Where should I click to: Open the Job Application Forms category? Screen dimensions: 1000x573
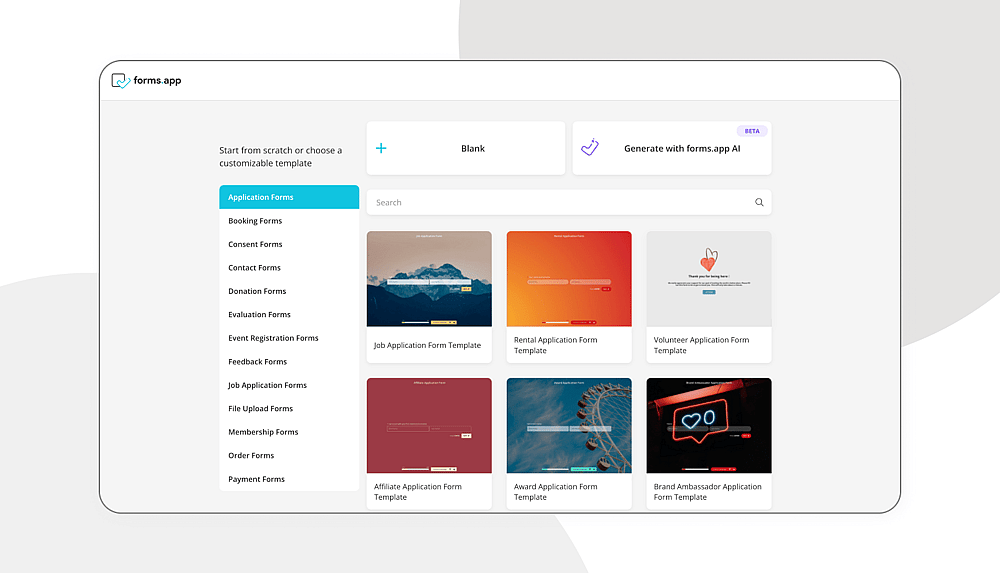pyautogui.click(x=289, y=385)
